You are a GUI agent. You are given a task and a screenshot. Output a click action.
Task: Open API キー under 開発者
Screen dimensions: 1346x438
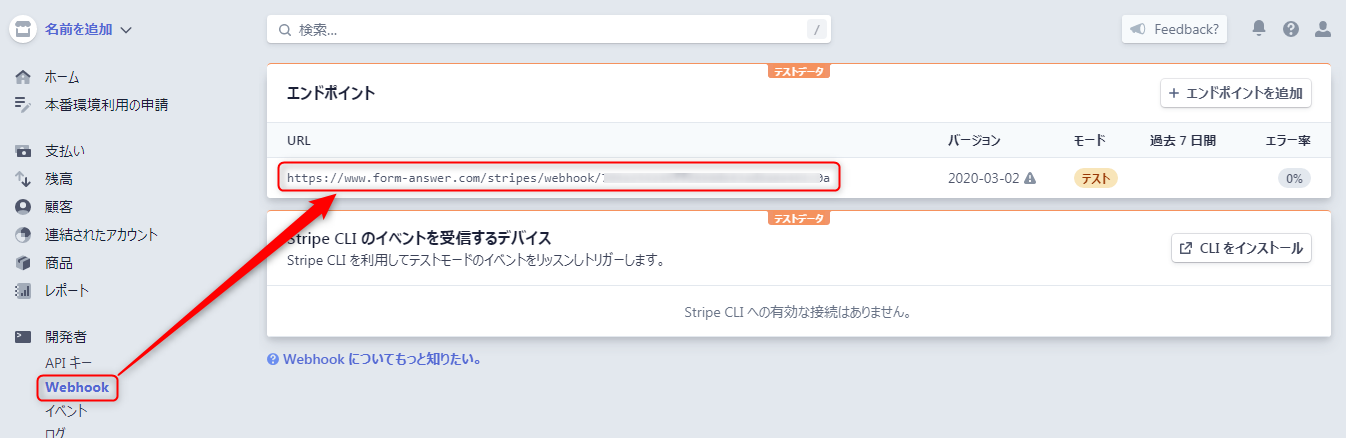pos(69,363)
